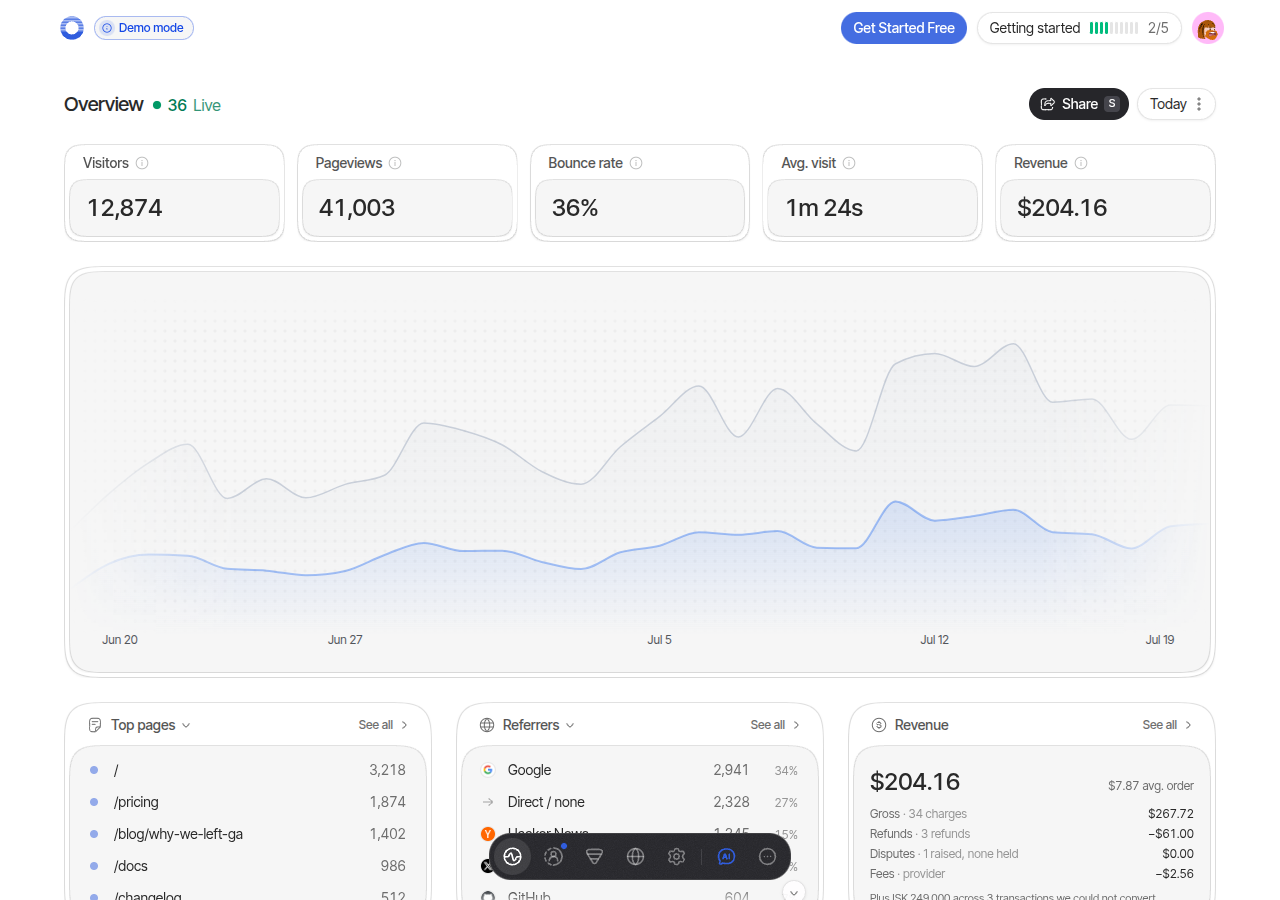The height and width of the screenshot is (900, 1280).
Task: Click info icon next to Pageviews
Action: click(x=395, y=163)
